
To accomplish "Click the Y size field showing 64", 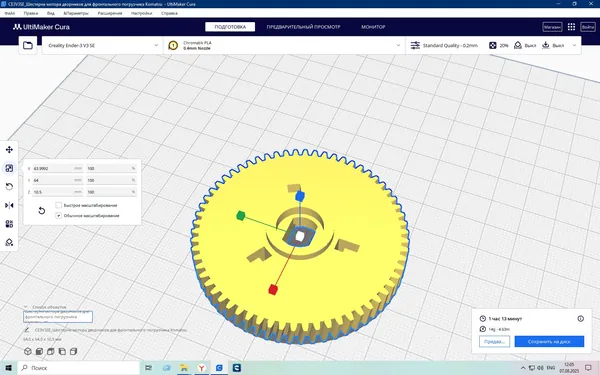I will point(58,180).
